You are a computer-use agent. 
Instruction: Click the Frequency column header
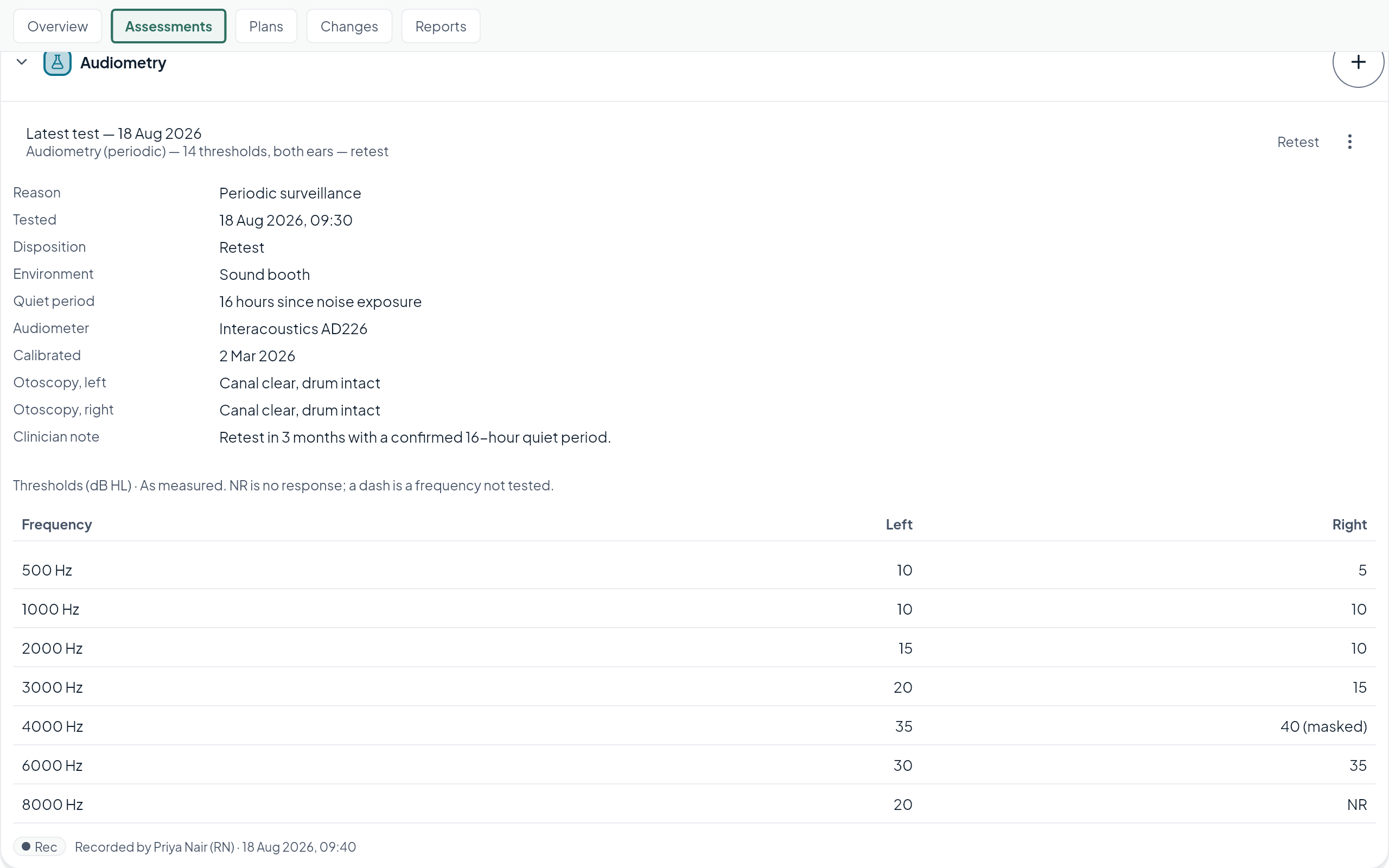click(x=57, y=525)
